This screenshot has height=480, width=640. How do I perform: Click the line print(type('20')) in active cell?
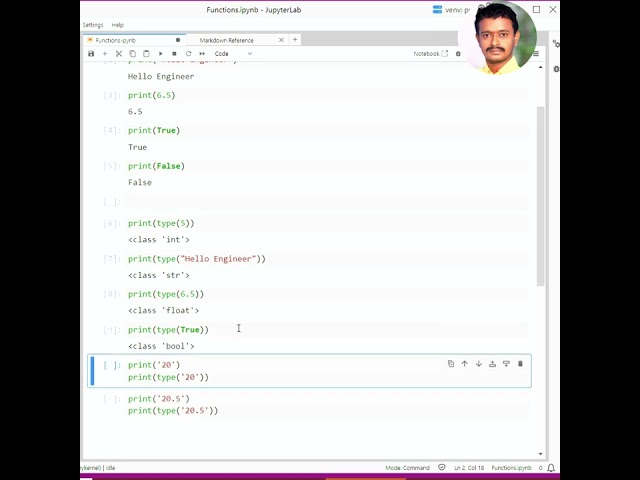[x=168, y=377]
